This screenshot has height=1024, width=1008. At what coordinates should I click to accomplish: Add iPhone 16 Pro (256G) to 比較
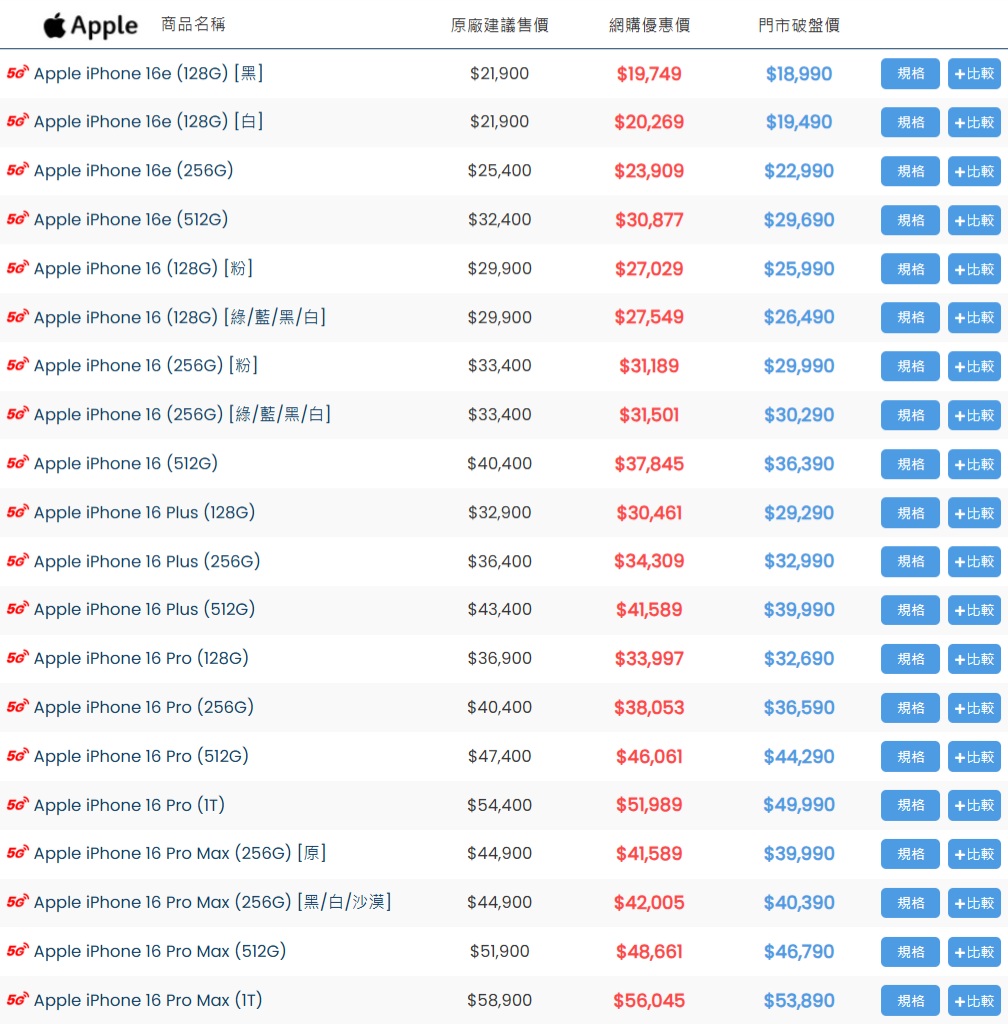tap(974, 708)
